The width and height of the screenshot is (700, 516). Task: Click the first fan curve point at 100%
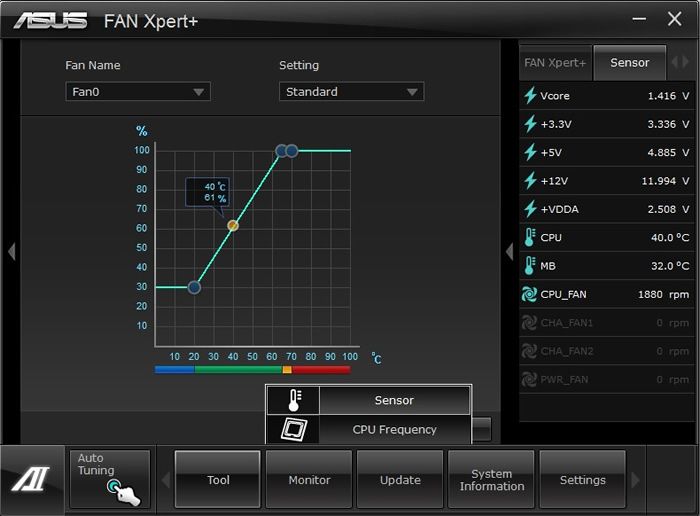[281, 151]
